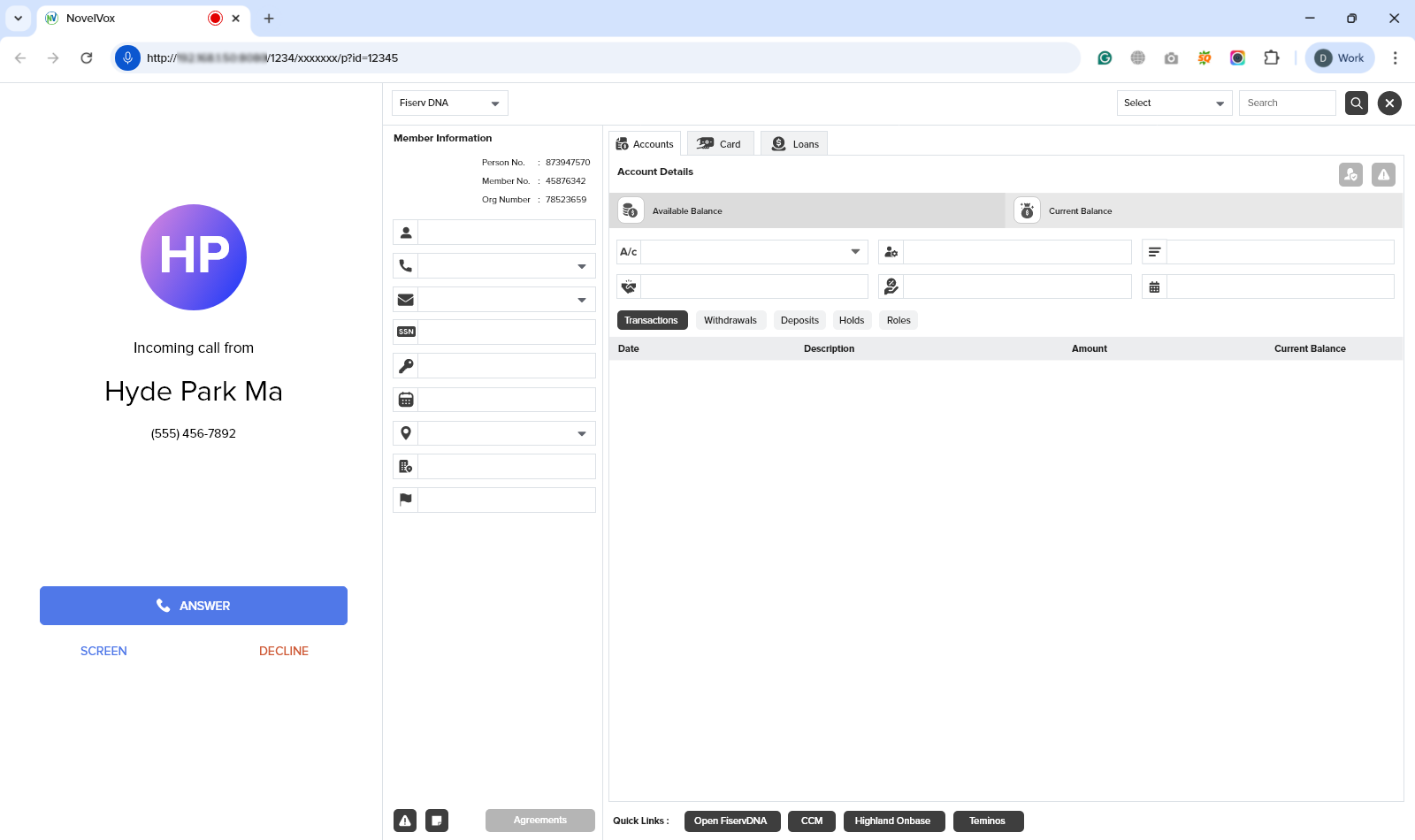Switch to the Card tab
This screenshot has height=840, width=1415.
[x=720, y=143]
